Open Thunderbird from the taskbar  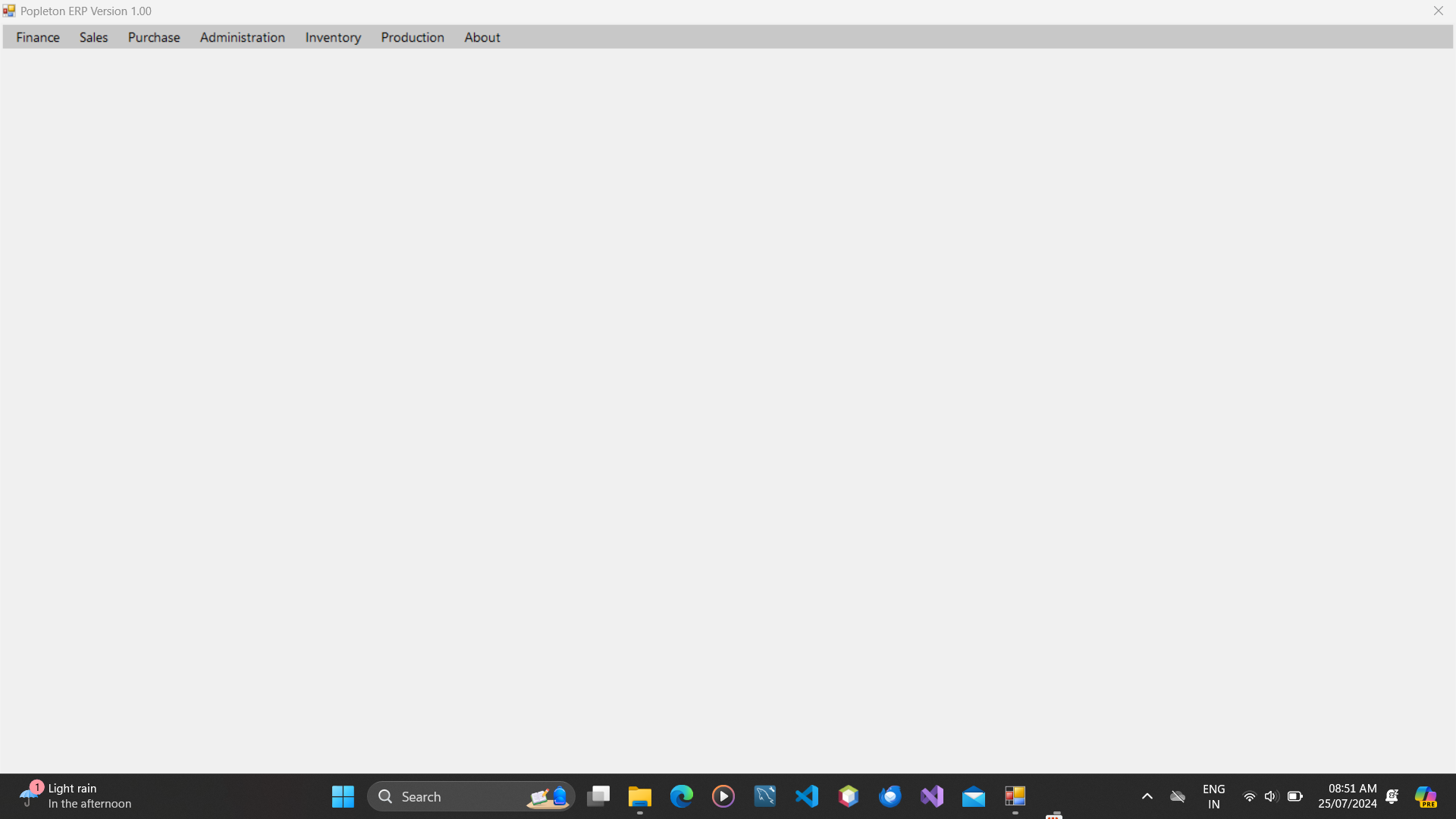tap(890, 796)
